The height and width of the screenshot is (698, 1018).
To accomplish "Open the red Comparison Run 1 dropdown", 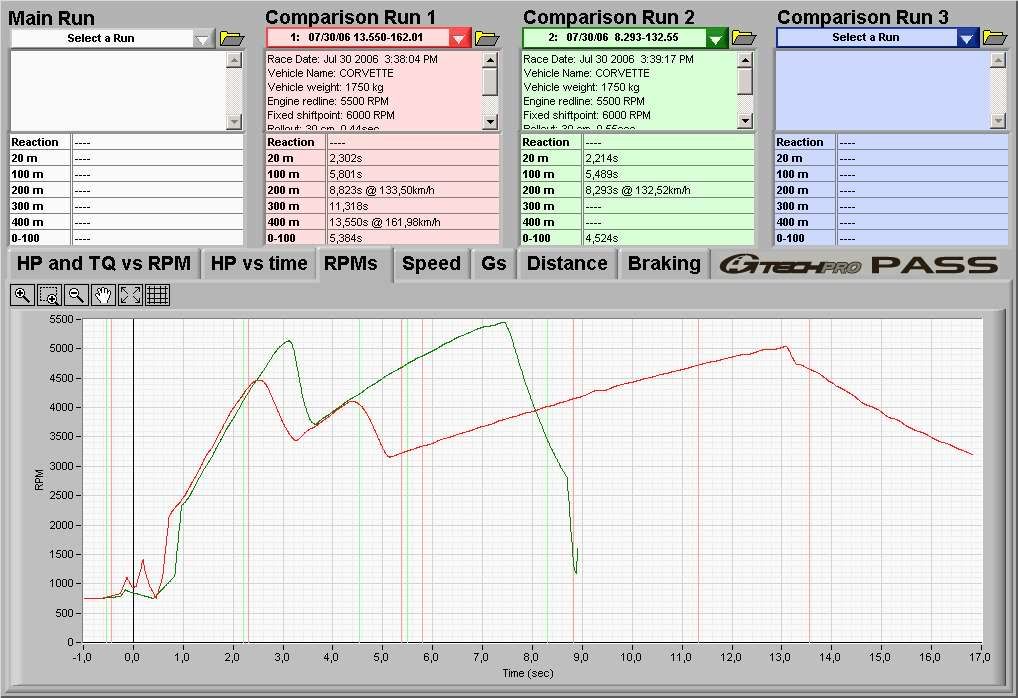I will coord(459,38).
